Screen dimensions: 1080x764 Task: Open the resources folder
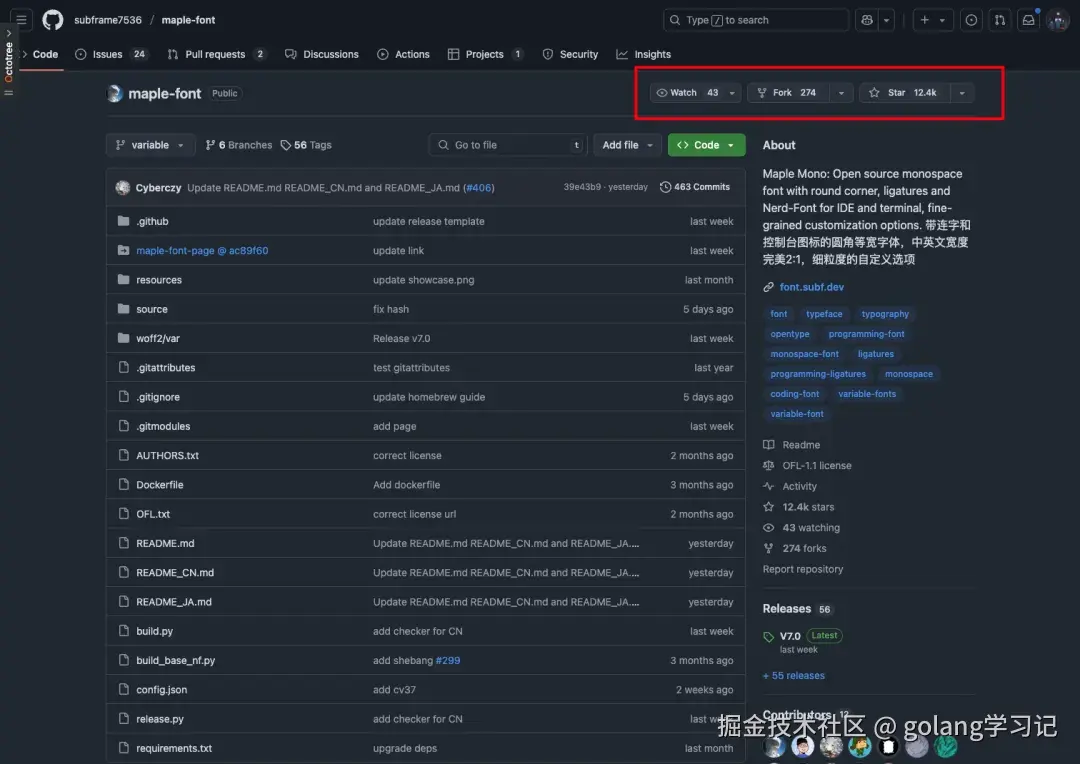coord(158,280)
